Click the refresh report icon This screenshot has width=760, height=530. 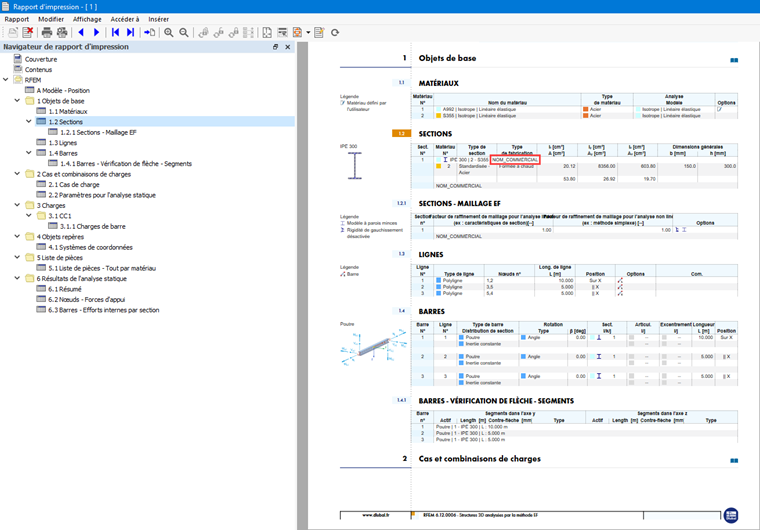[x=335, y=32]
